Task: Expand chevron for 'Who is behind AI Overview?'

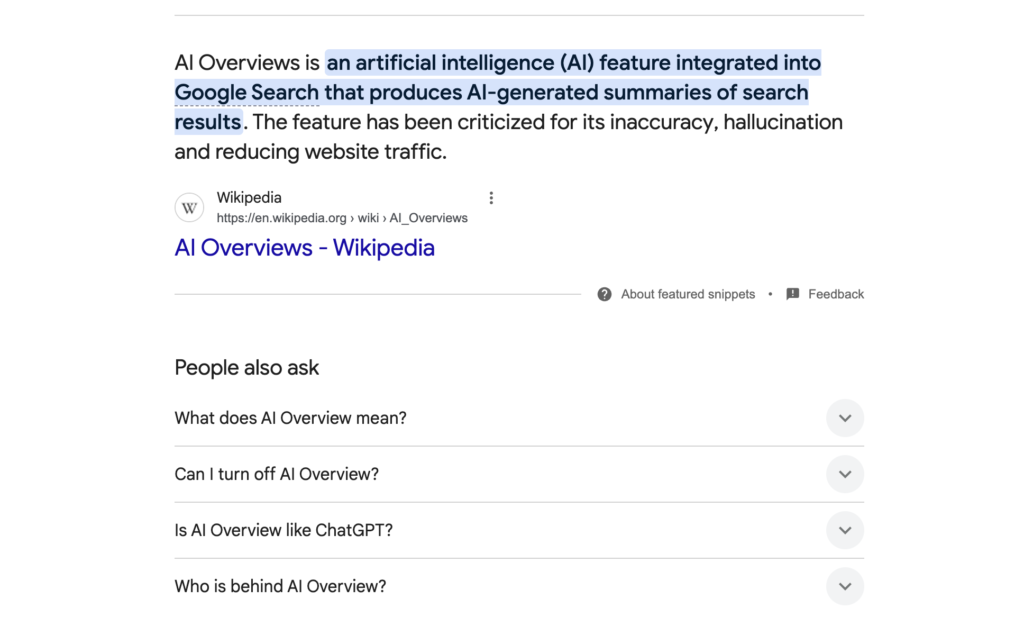Action: [845, 587]
